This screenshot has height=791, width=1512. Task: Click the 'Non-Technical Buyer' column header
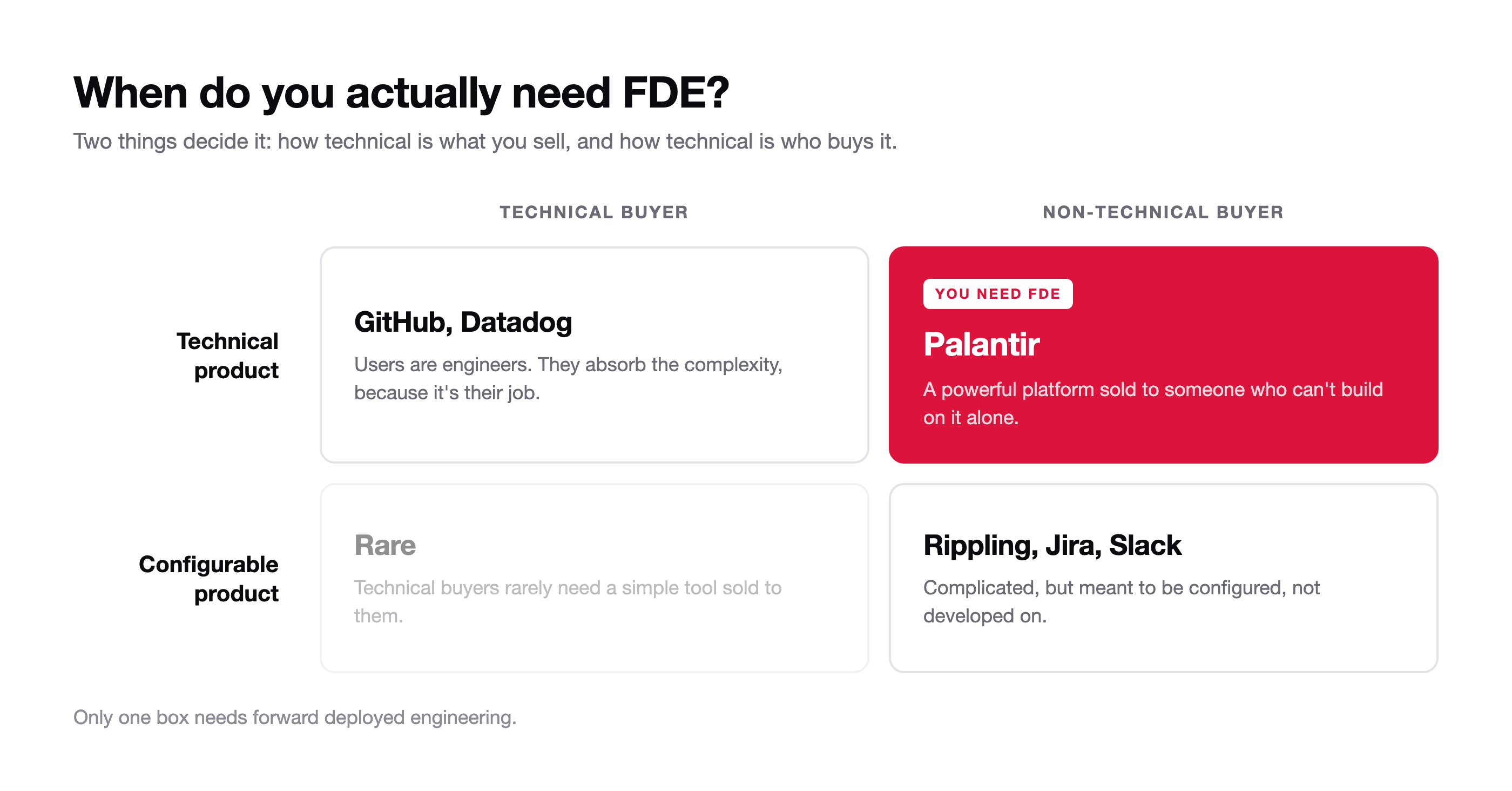[x=1163, y=212]
